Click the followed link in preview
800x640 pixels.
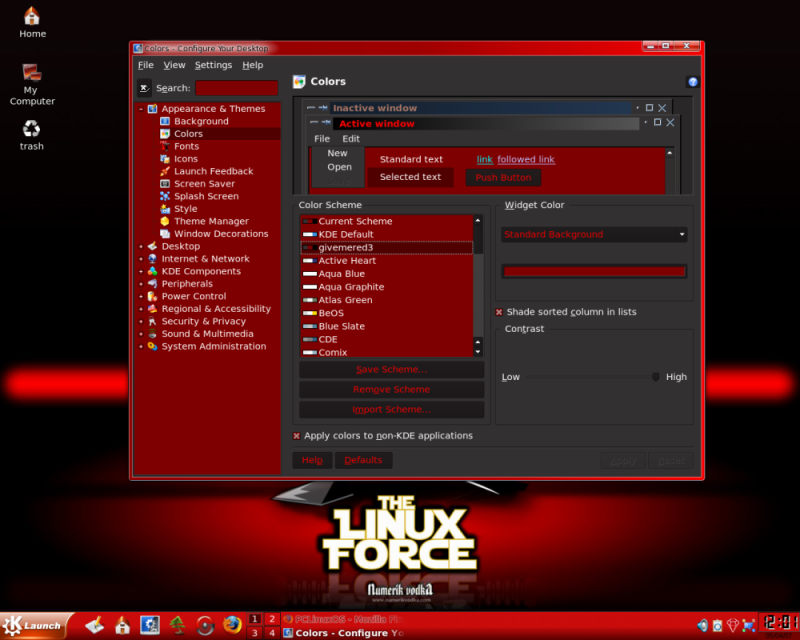click(526, 159)
